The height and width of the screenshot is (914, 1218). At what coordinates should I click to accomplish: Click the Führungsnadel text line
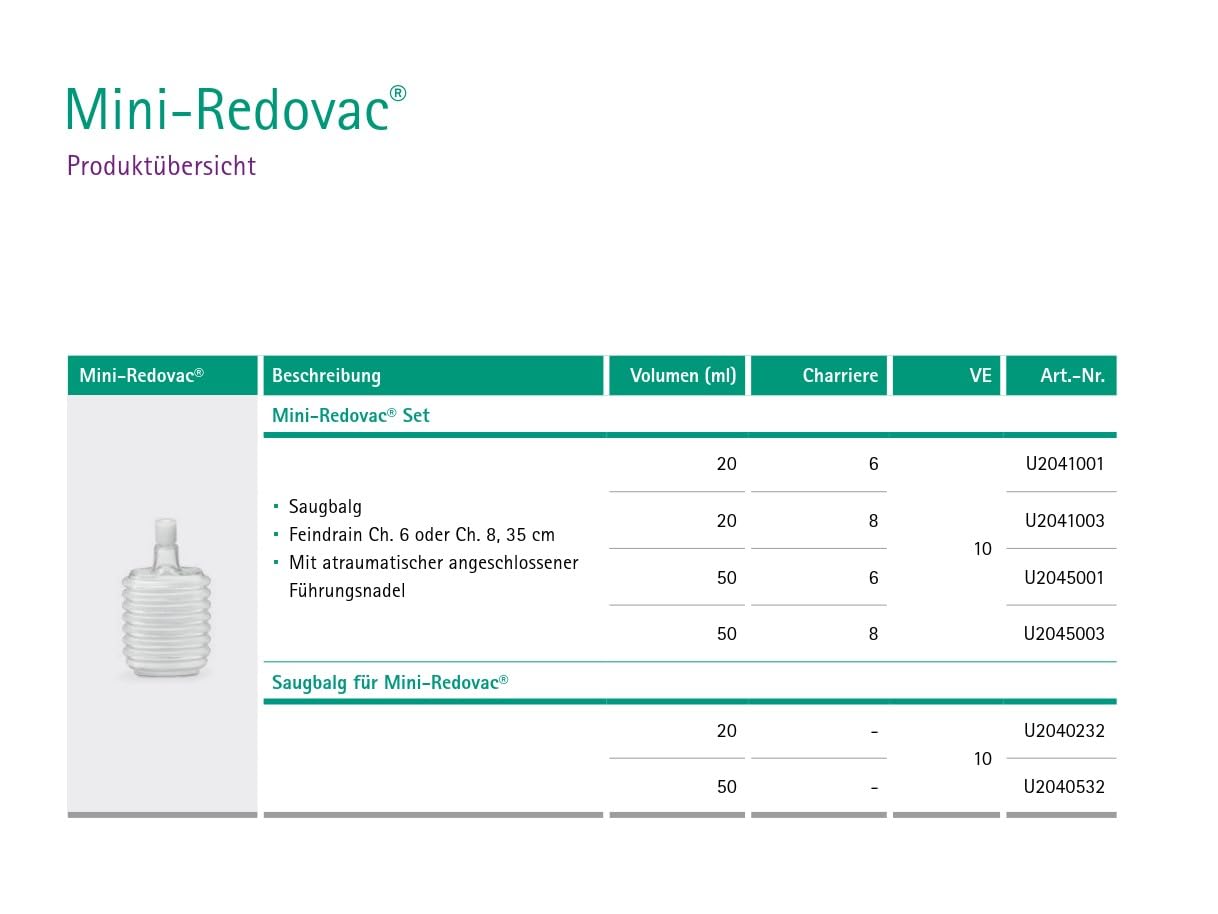(x=347, y=591)
